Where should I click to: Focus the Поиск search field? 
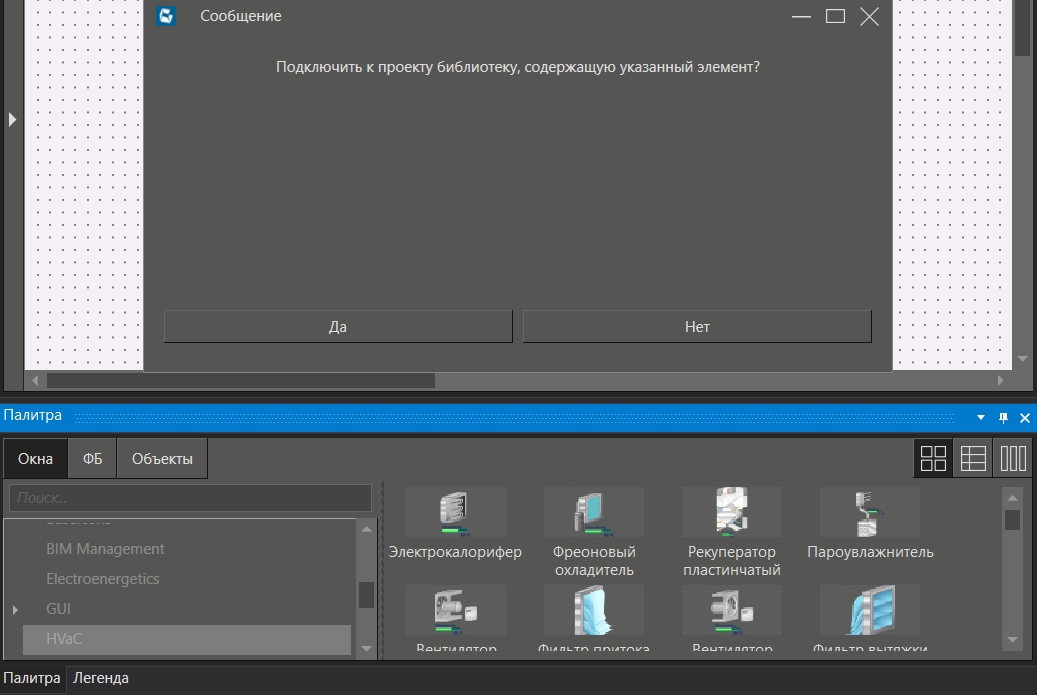coord(190,497)
